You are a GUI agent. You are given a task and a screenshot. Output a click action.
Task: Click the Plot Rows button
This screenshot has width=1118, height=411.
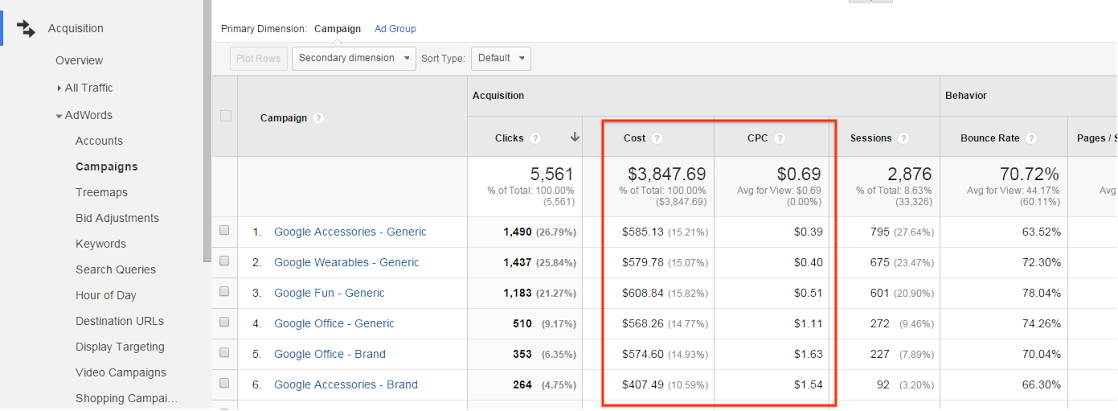click(x=258, y=58)
